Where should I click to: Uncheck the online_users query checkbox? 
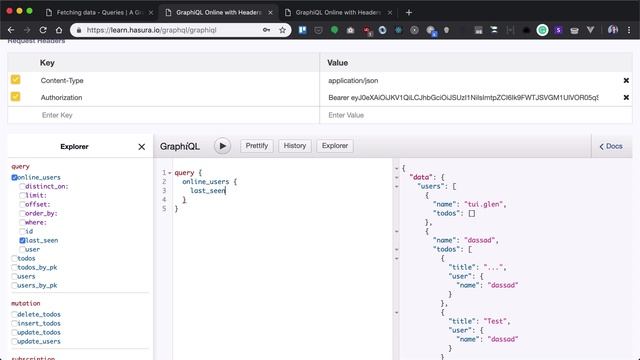coord(14,178)
